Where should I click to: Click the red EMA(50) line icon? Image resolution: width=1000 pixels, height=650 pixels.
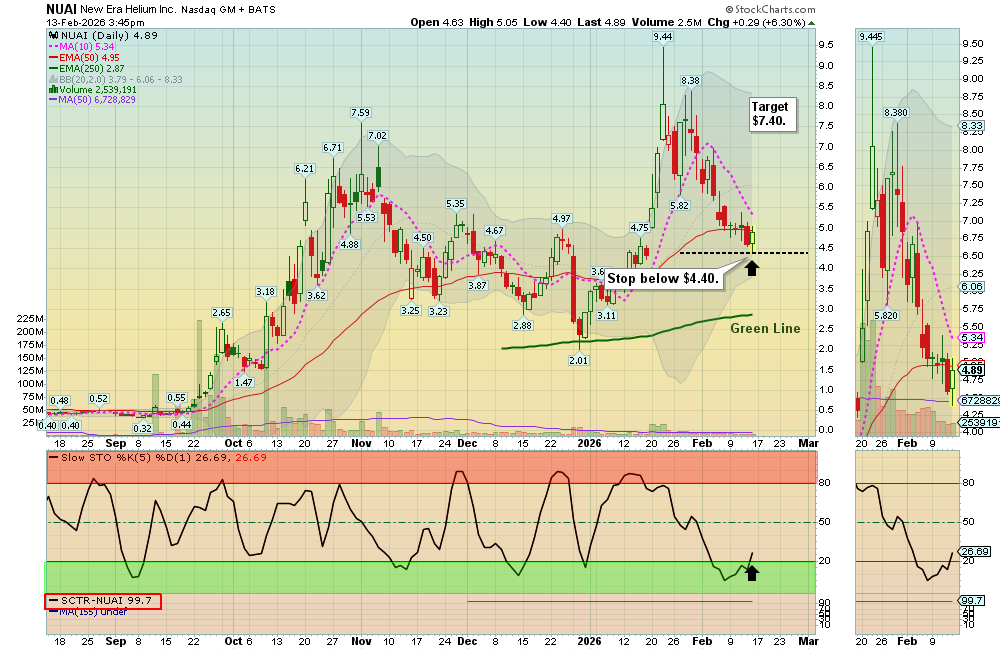[53, 56]
